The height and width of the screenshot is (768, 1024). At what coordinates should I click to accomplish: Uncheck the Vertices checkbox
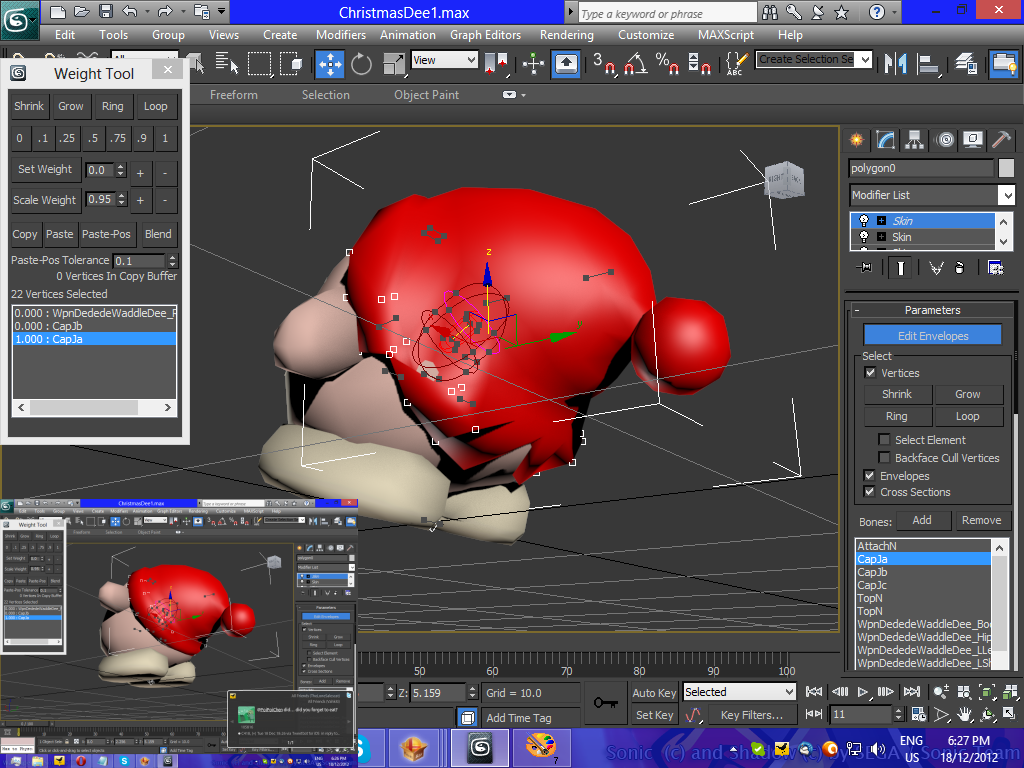coord(870,373)
